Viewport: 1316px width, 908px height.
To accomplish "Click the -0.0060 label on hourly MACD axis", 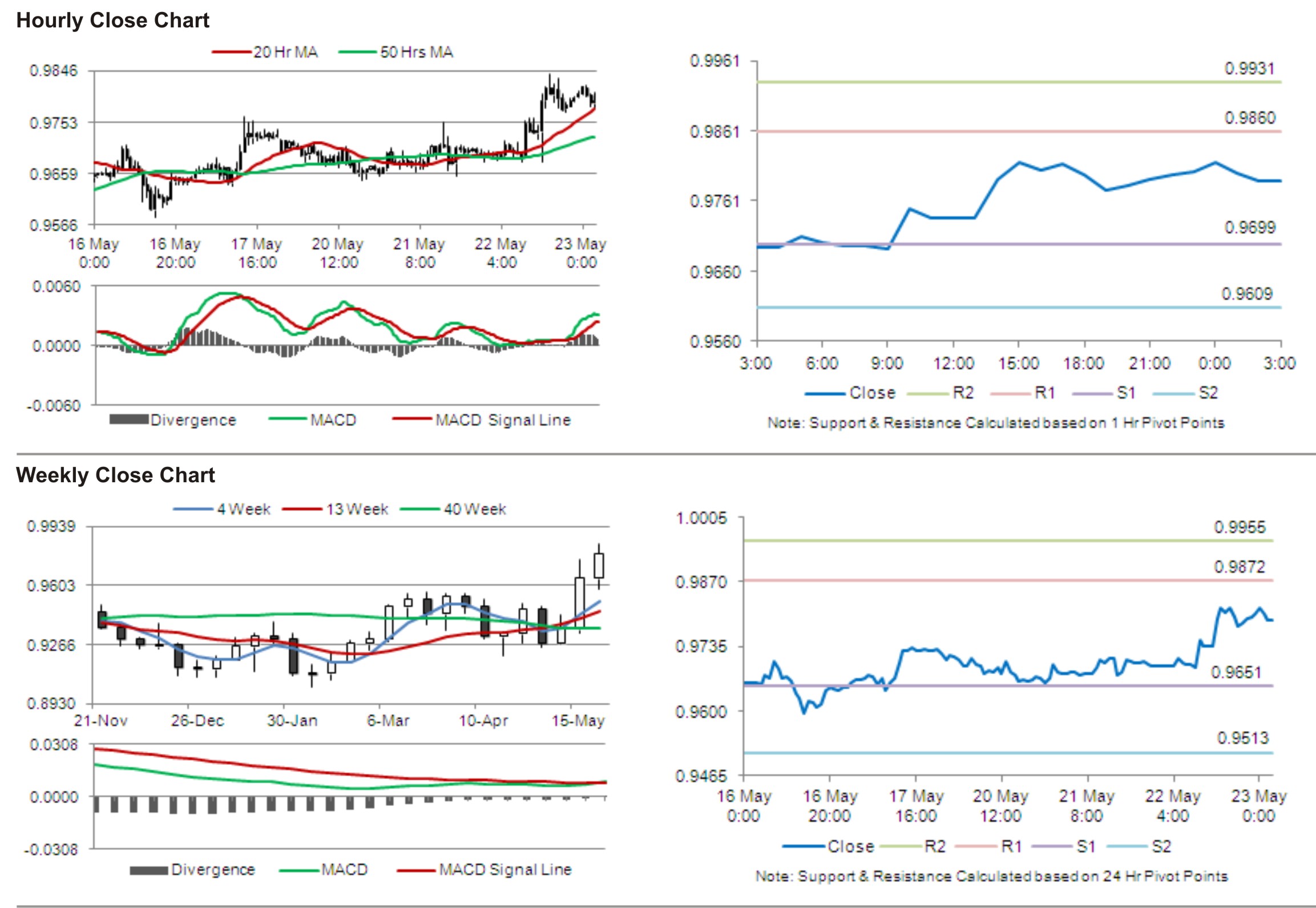I will (54, 406).
